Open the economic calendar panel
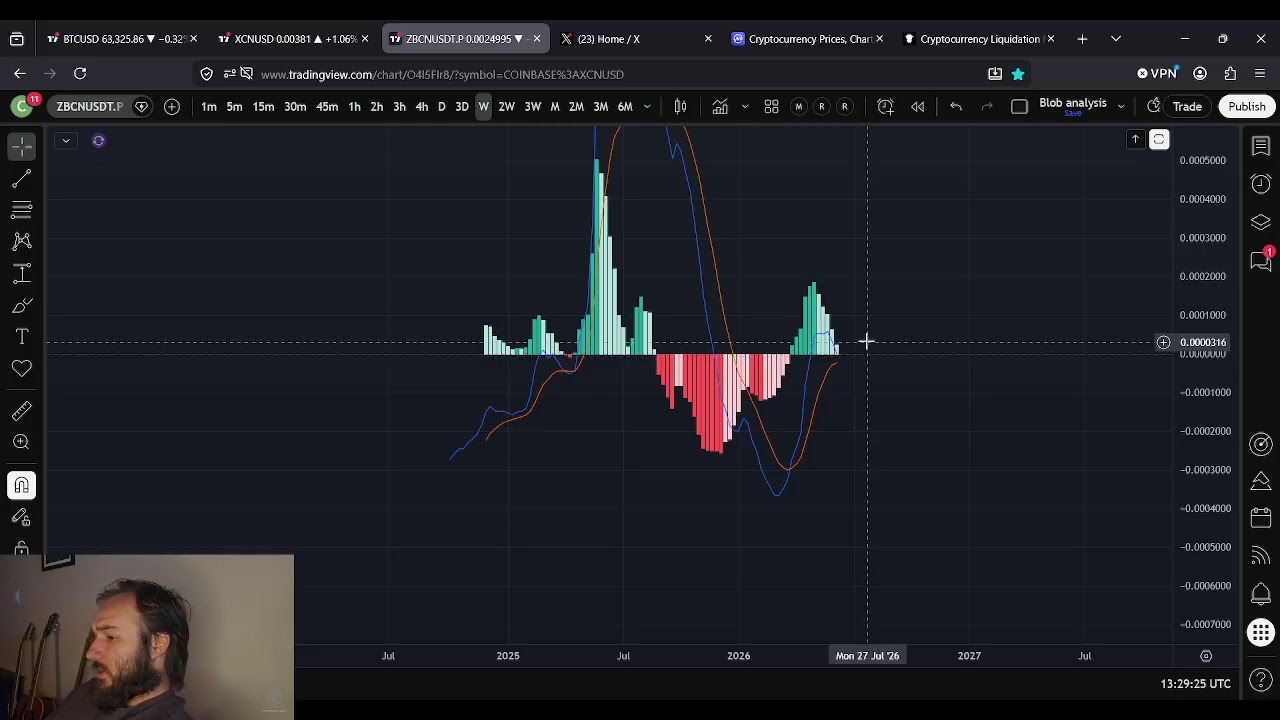This screenshot has height=720, width=1280. (1261, 518)
